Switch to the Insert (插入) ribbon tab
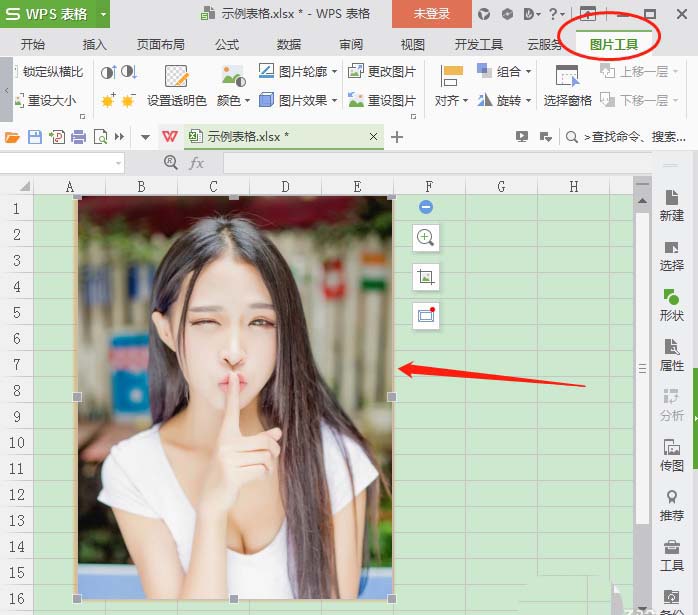The height and width of the screenshot is (615, 698). click(95, 45)
